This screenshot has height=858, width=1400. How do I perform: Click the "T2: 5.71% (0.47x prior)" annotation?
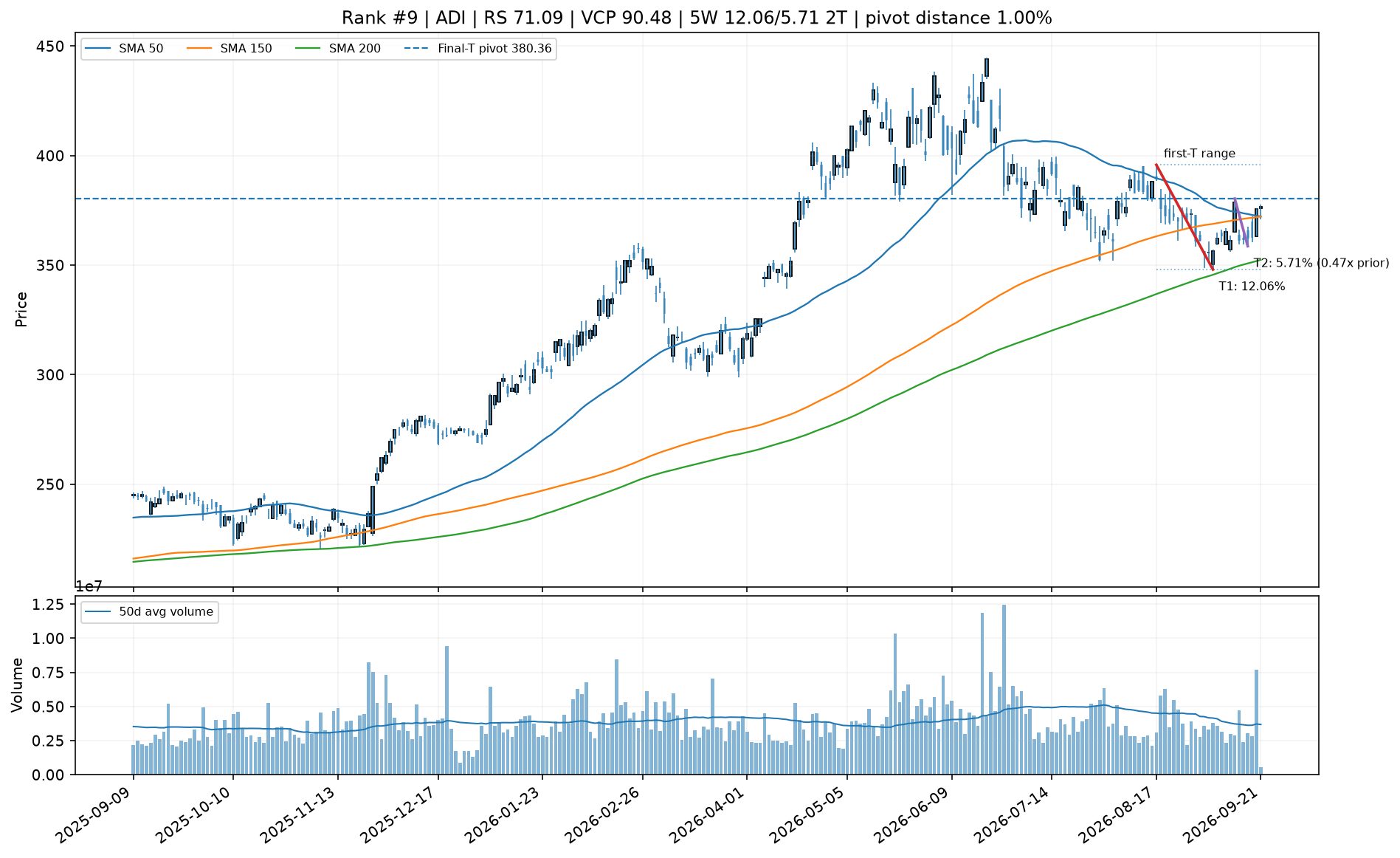[1321, 263]
